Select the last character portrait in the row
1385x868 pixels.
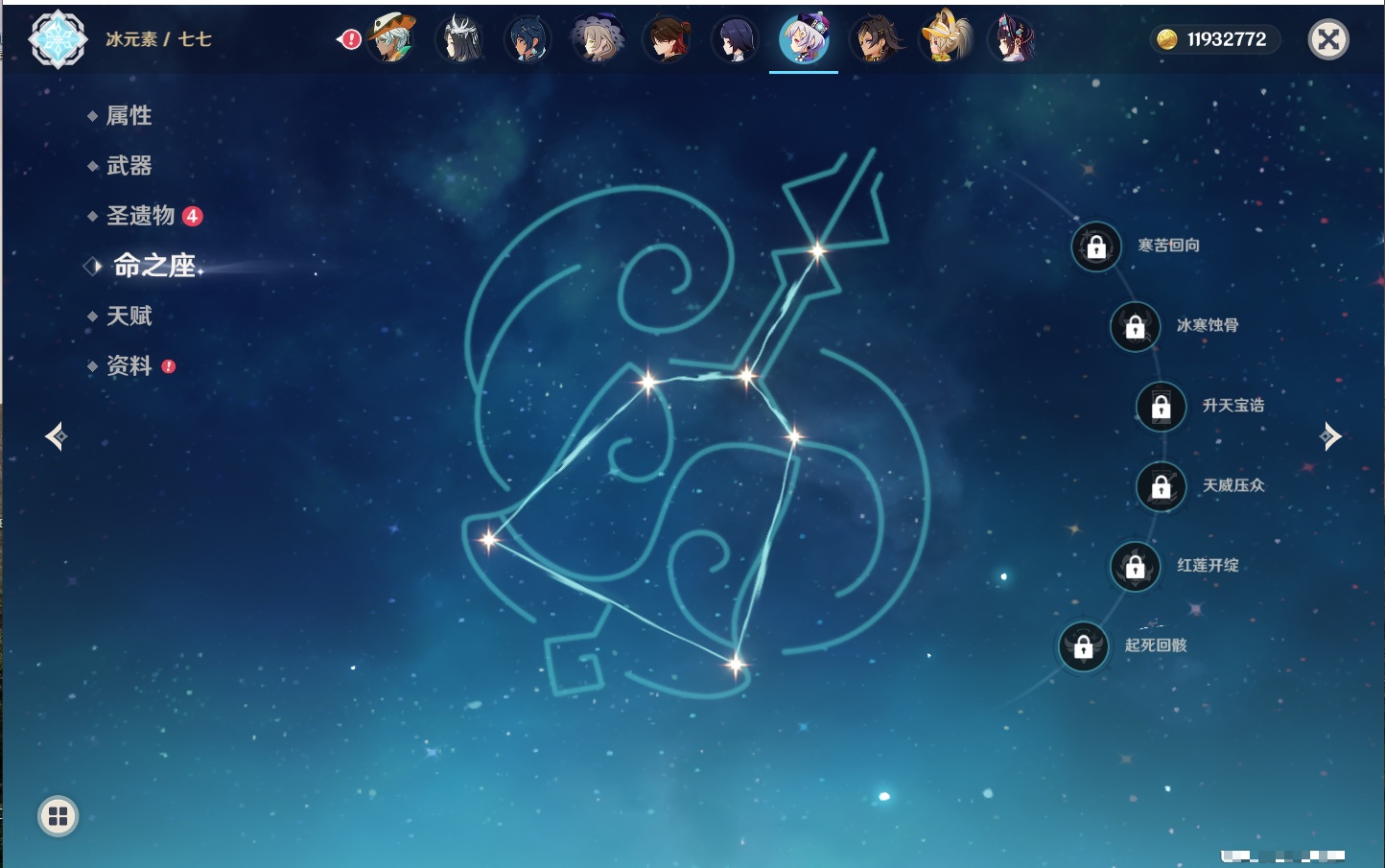tap(1012, 39)
